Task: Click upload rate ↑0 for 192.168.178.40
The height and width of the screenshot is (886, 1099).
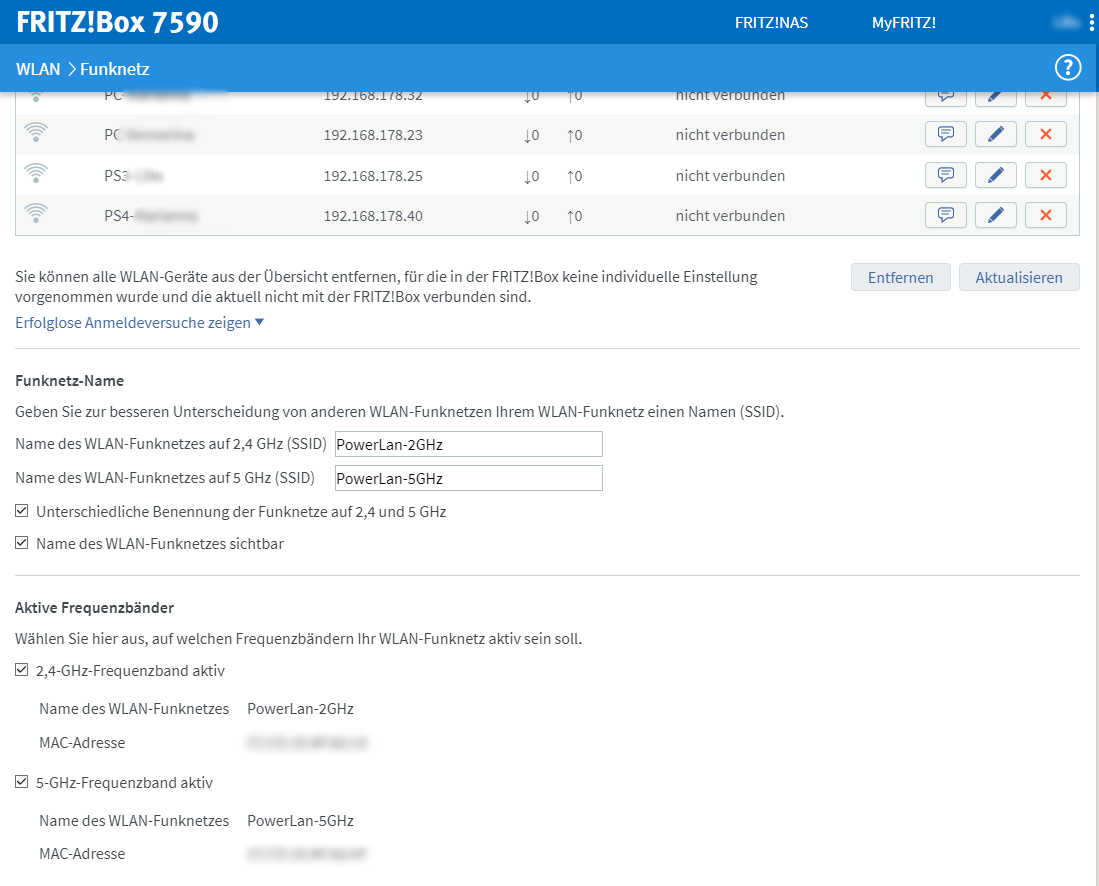Action: [574, 217]
